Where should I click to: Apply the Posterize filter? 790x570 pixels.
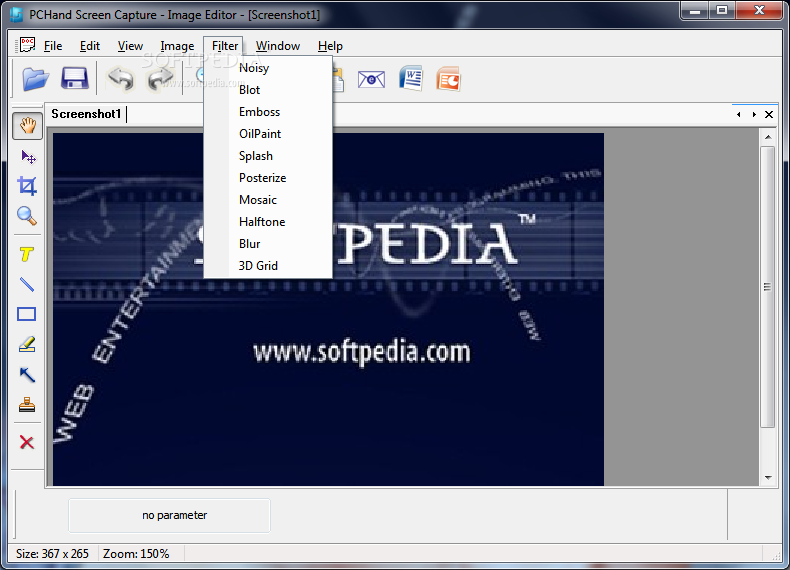pos(268,178)
